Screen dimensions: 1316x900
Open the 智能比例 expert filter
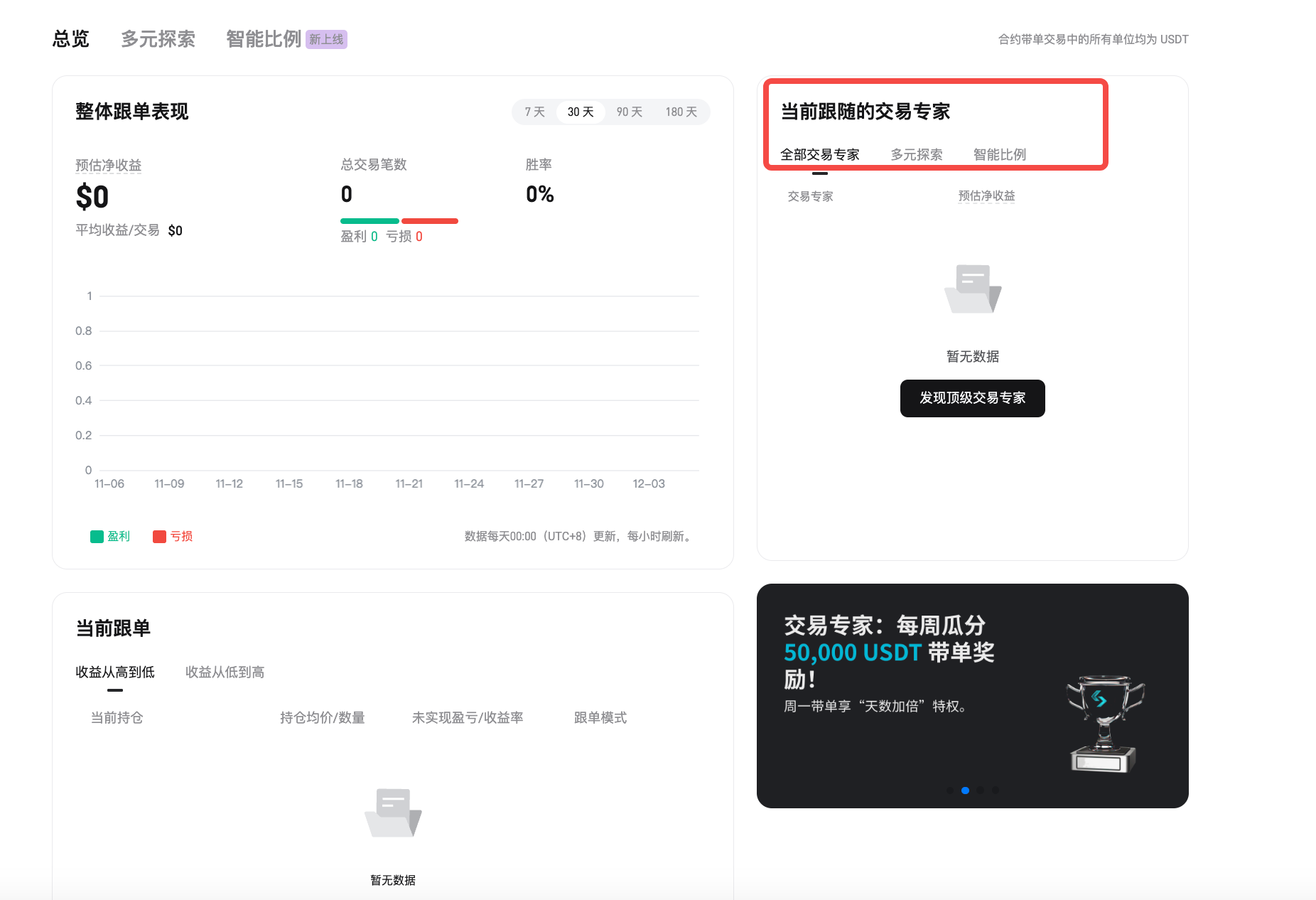coord(999,154)
